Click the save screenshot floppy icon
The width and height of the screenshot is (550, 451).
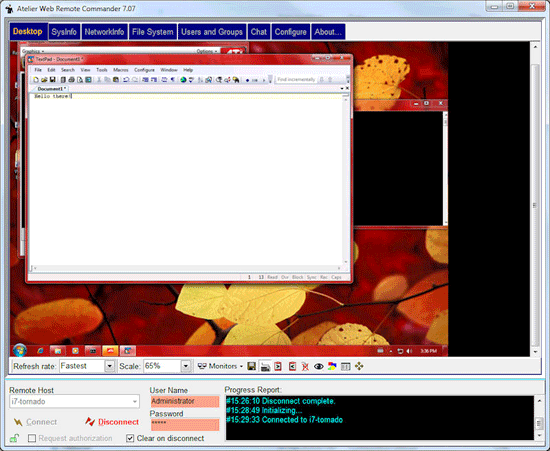pos(251,366)
